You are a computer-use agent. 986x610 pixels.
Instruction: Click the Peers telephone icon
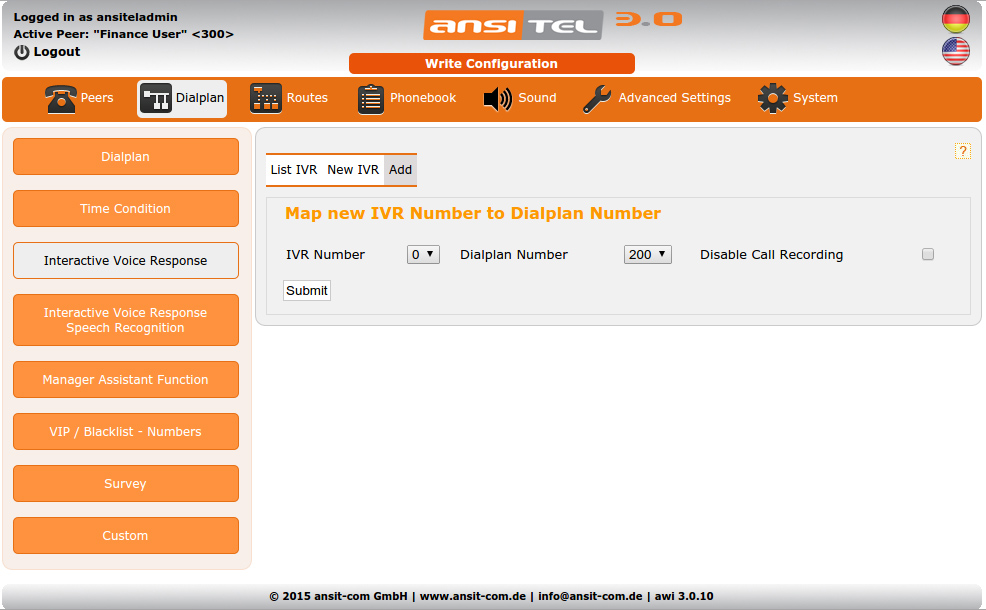tap(61, 99)
